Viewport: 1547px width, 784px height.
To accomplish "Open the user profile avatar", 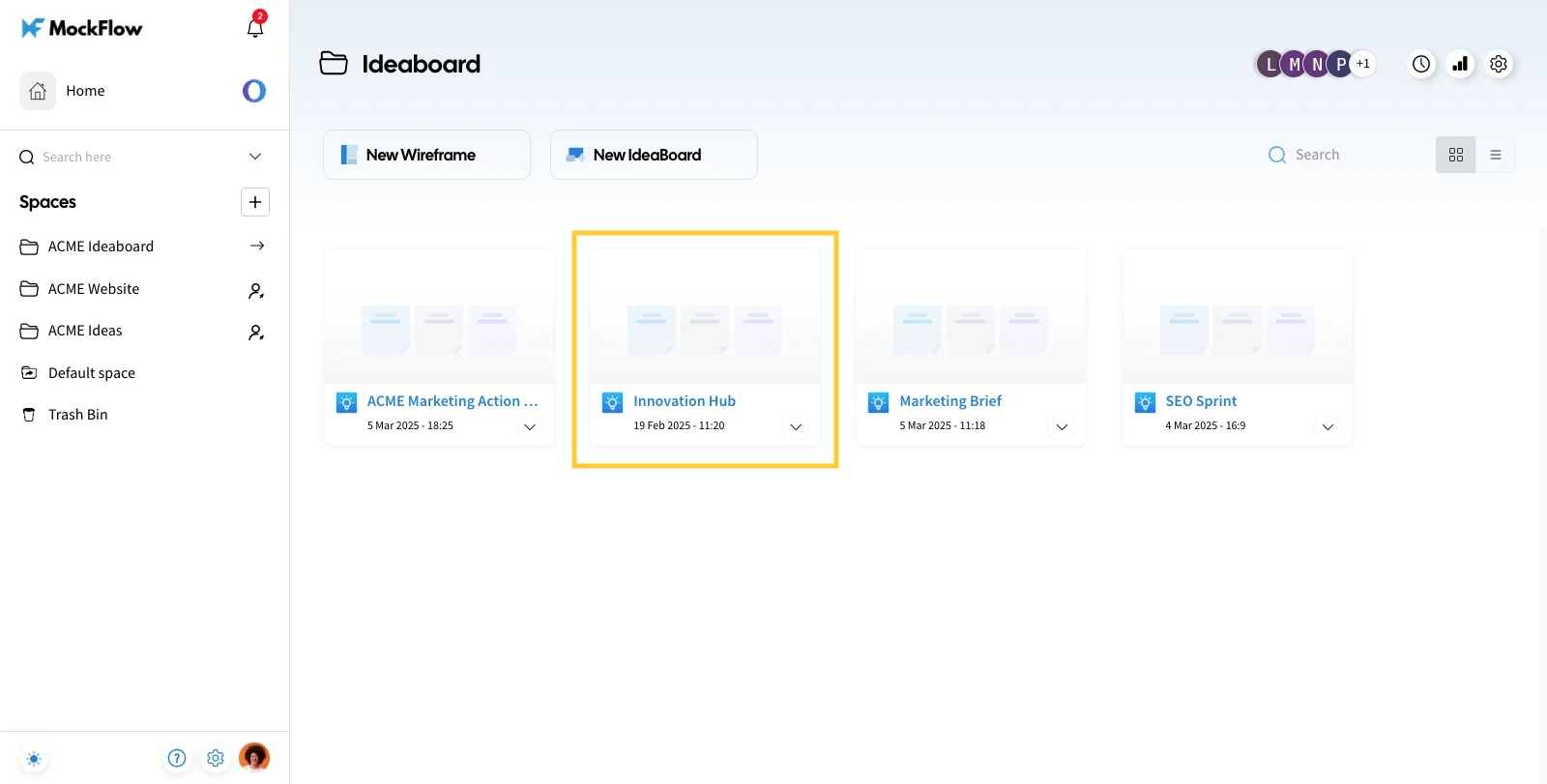I will (x=254, y=757).
